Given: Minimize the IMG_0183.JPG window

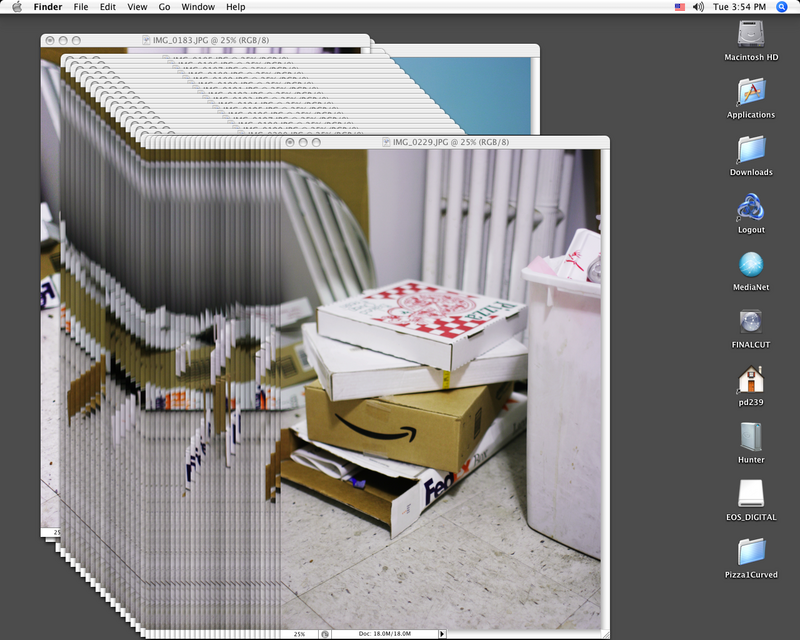Looking at the screenshot, I should [x=63, y=40].
